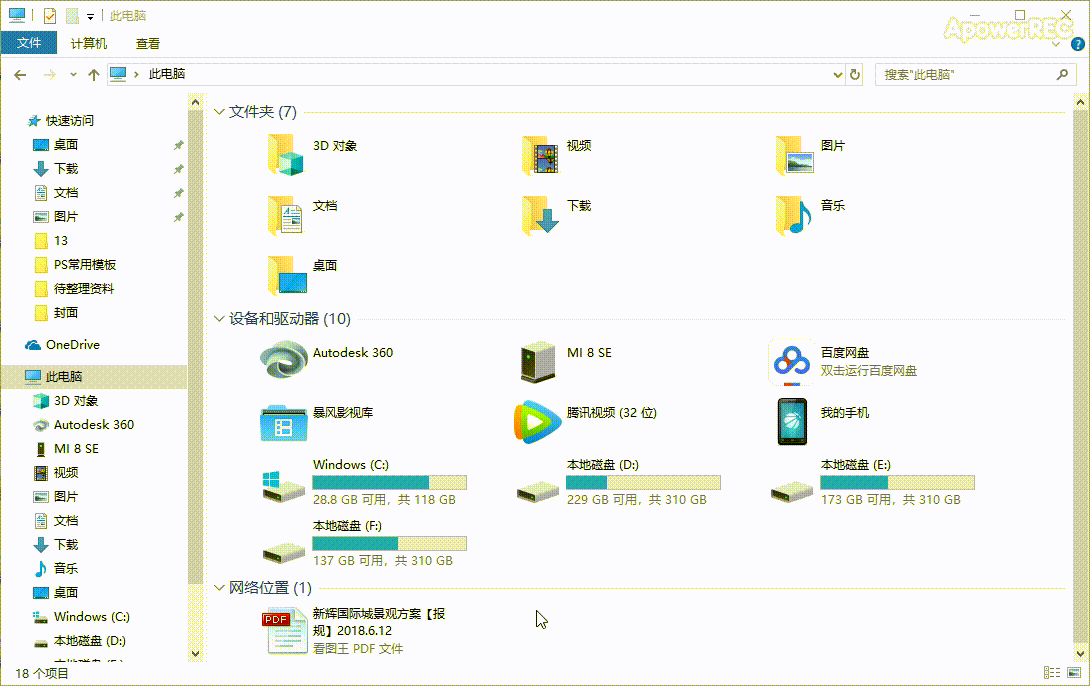Open recent locations dropdown arrow
The width and height of the screenshot is (1090, 686).
coord(73,74)
